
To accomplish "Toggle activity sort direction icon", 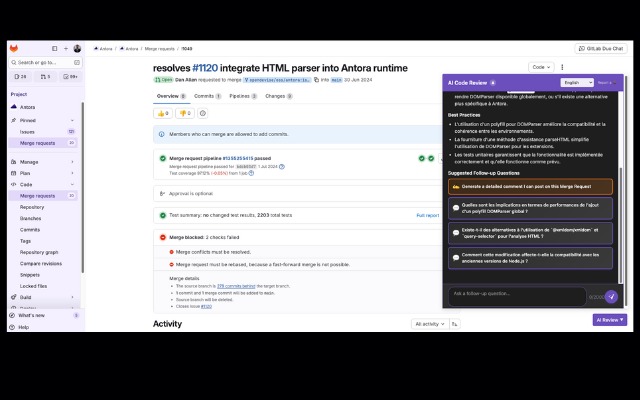I will [x=454, y=324].
